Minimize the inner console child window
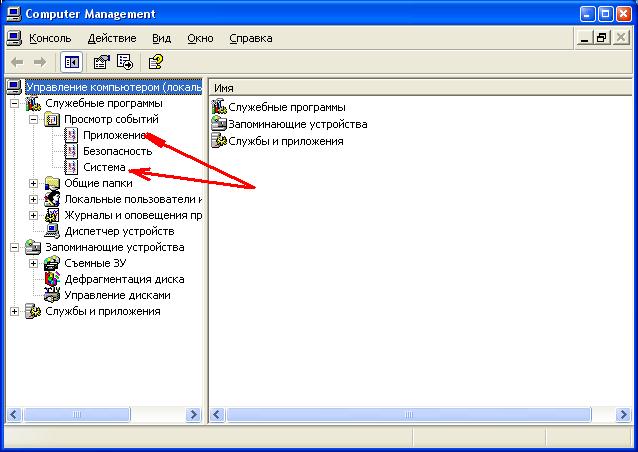Viewport: 638px width, 452px height. [584, 38]
